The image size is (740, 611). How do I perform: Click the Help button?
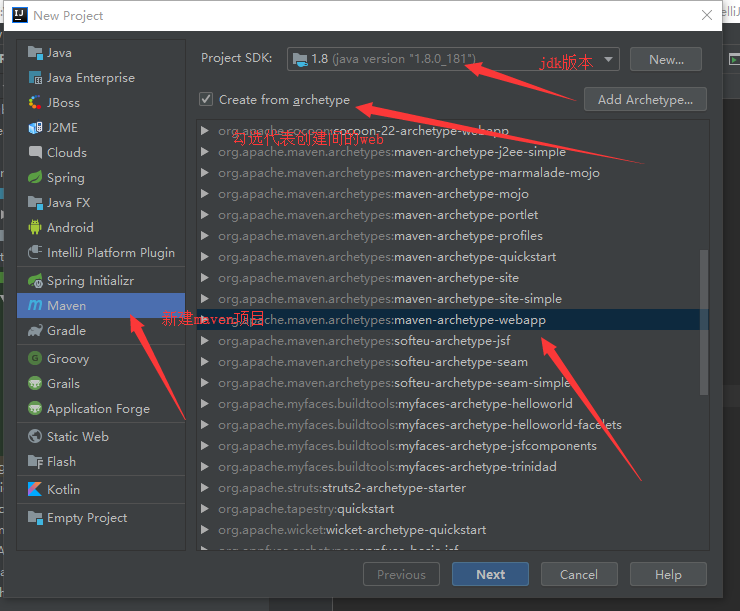(668, 574)
